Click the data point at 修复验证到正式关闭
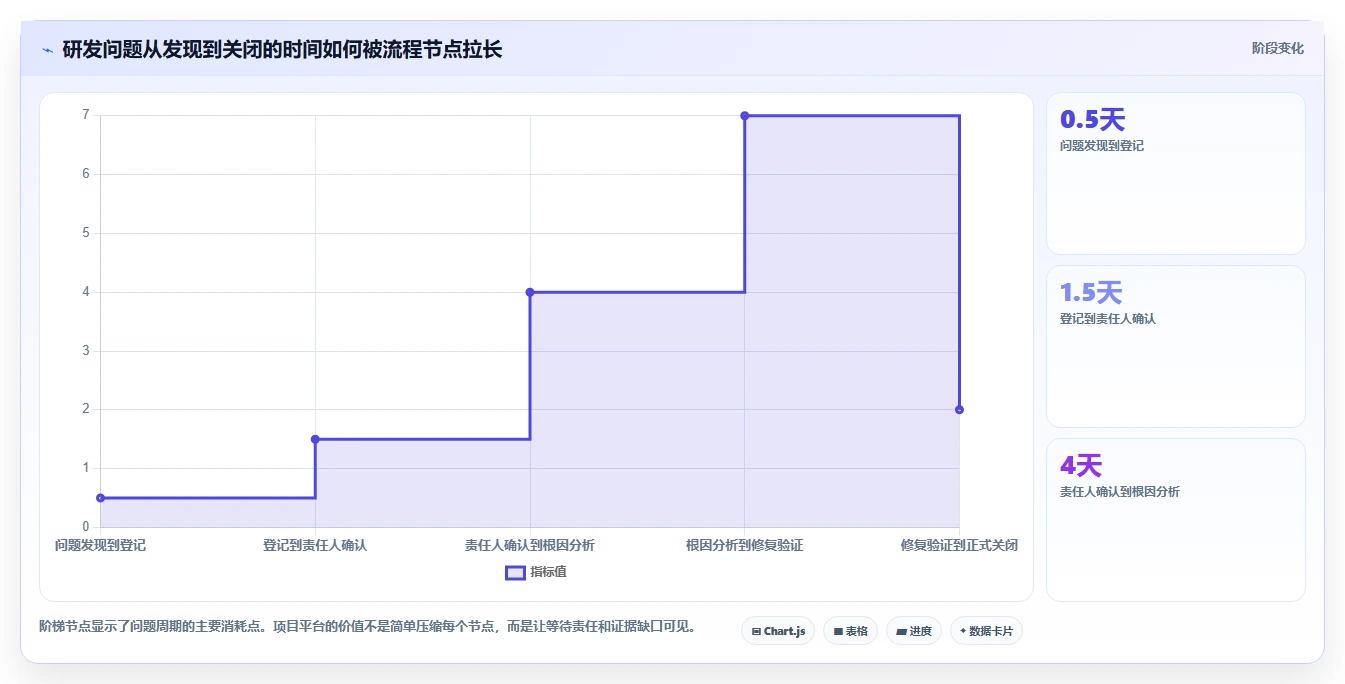This screenshot has width=1345, height=684. coord(959,410)
